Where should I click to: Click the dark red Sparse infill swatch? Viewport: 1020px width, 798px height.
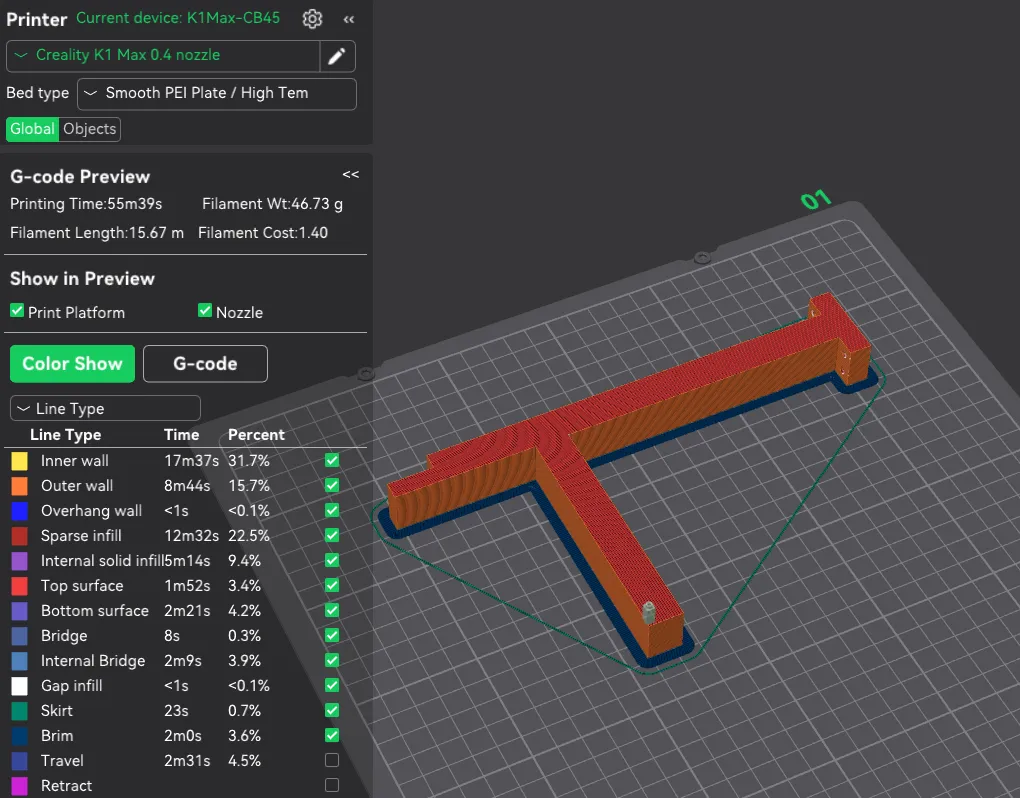pyautogui.click(x=20, y=536)
